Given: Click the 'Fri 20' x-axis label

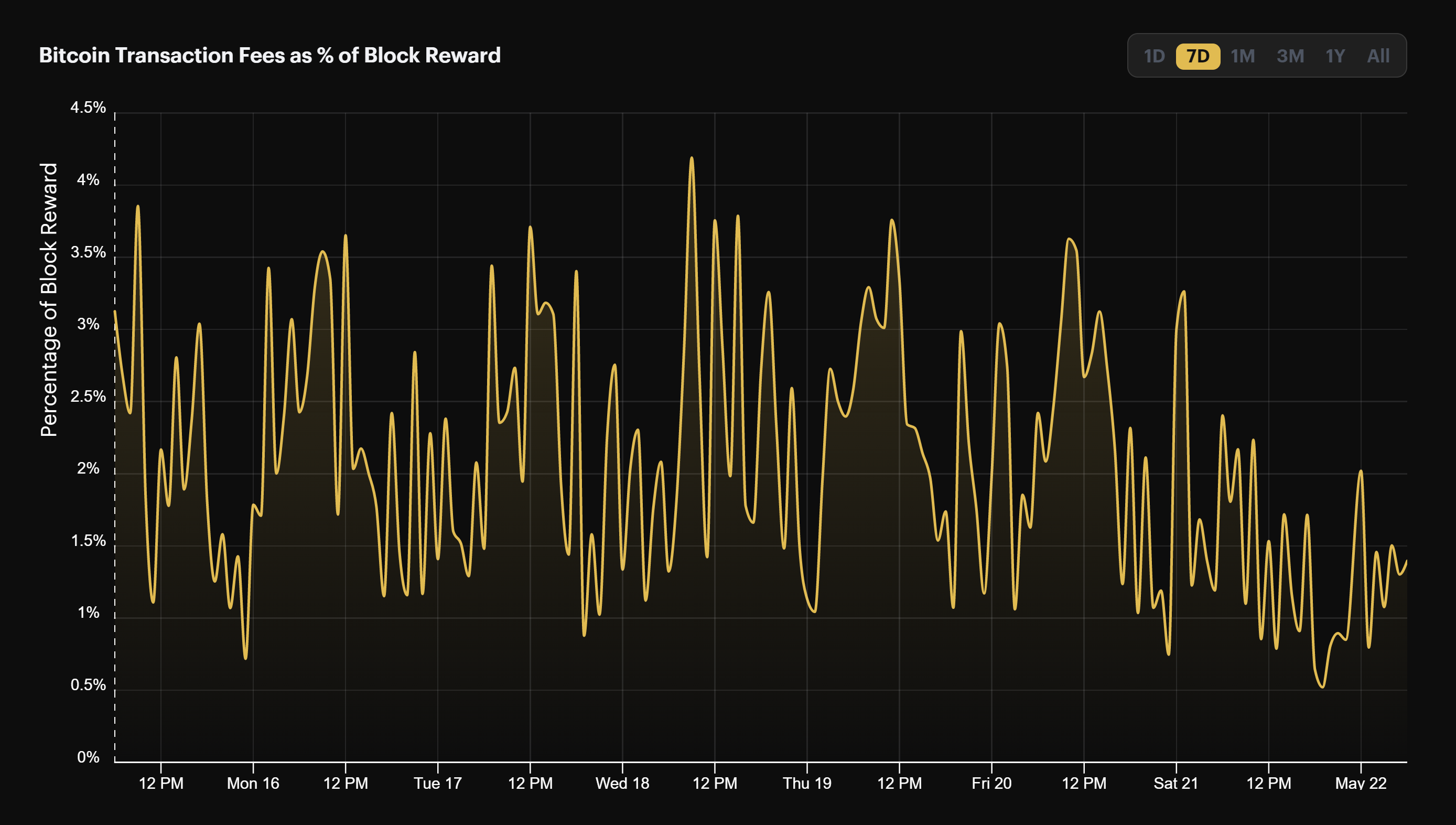Looking at the screenshot, I should coord(991,783).
